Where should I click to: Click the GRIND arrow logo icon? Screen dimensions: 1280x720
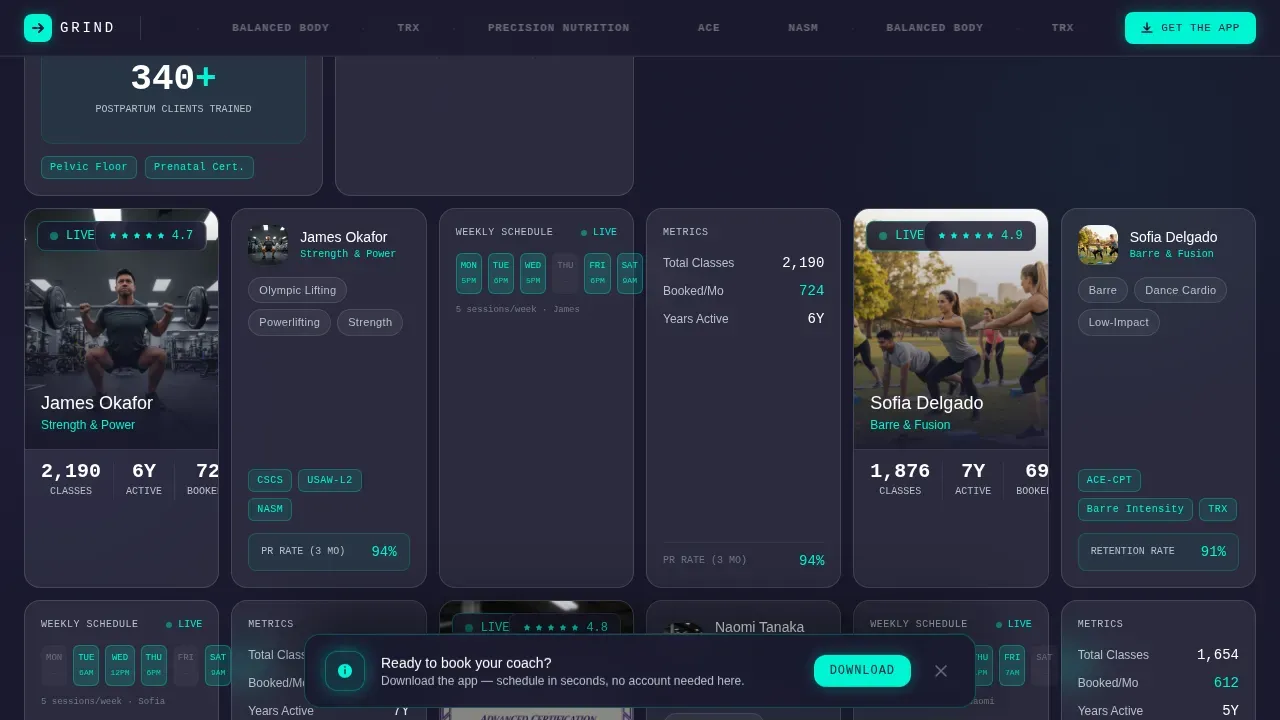point(38,28)
